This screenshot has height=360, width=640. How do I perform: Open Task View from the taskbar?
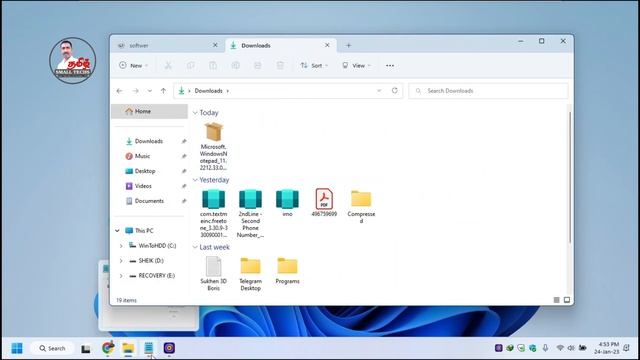point(85,349)
